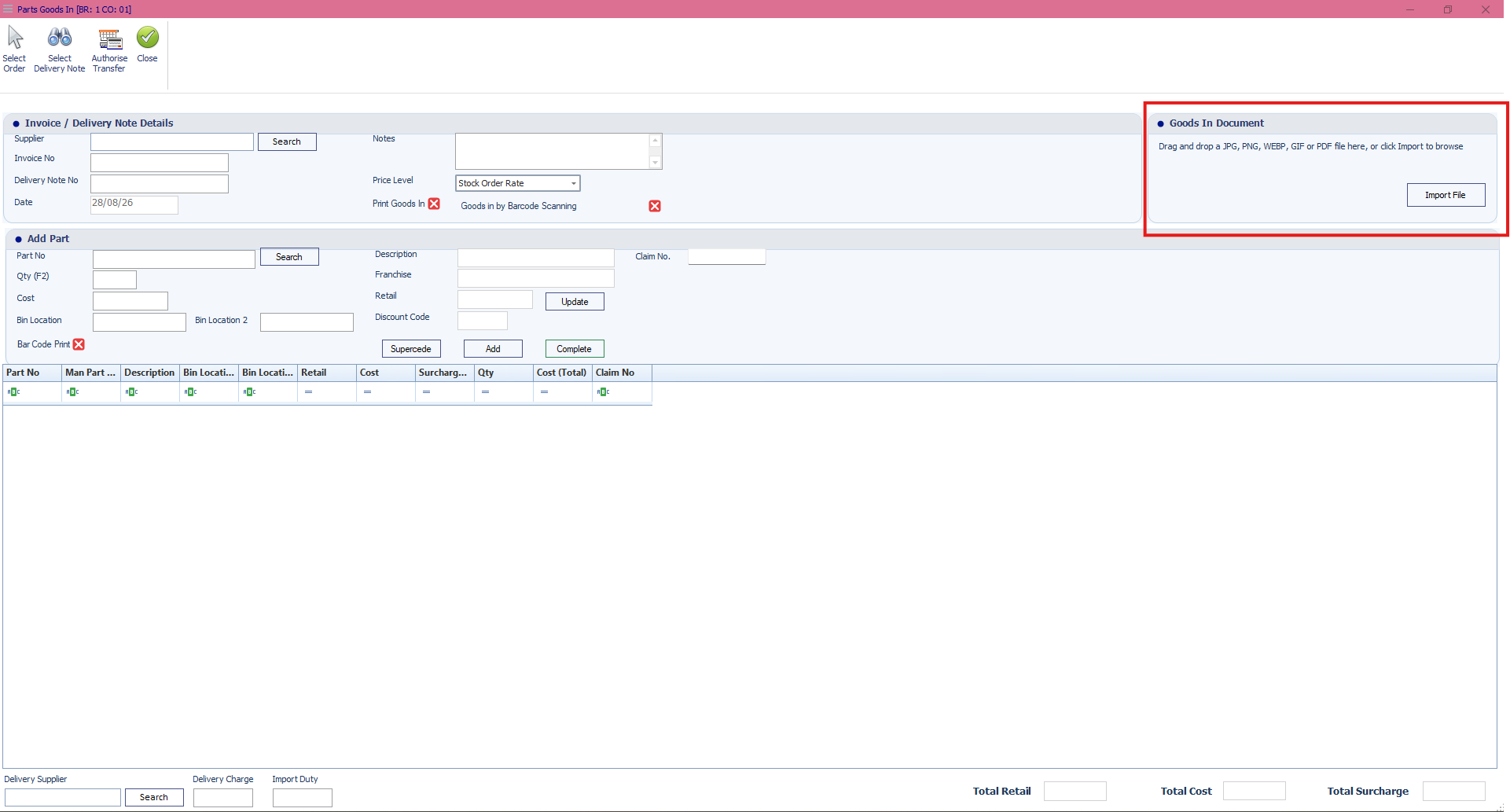Click the green Complete button
1510x812 pixels.
tap(575, 349)
